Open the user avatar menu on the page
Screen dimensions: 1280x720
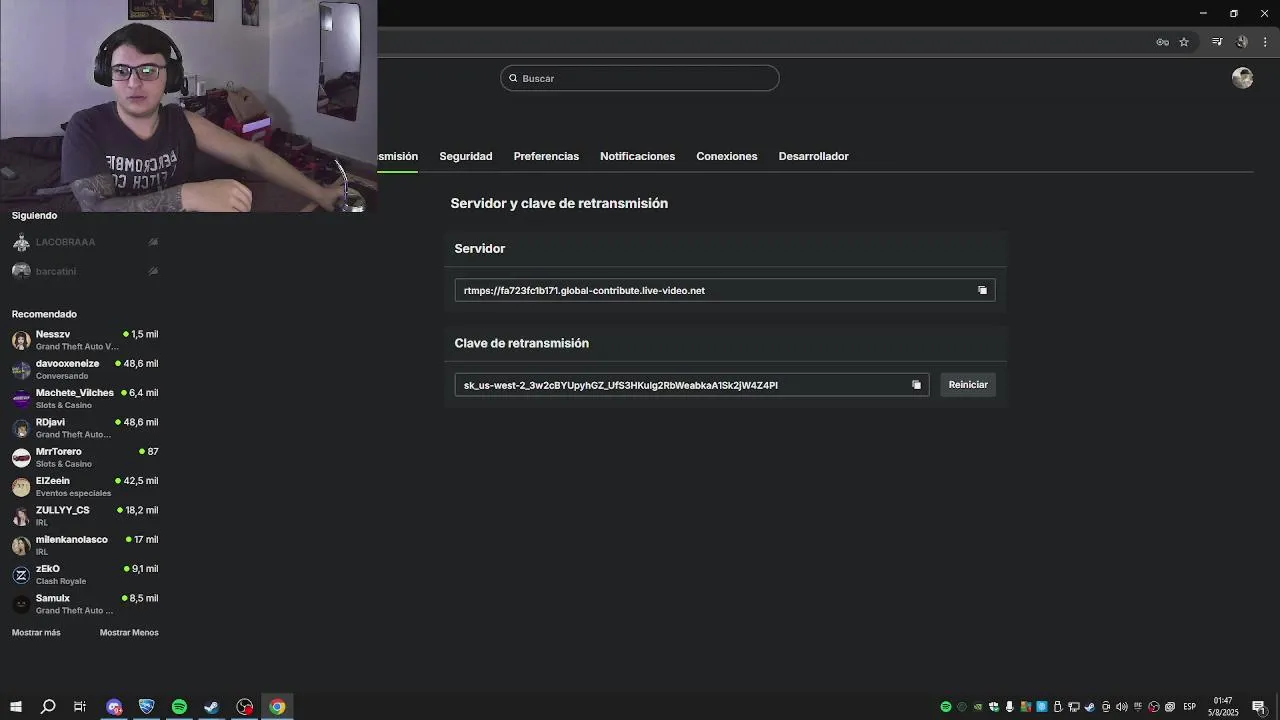[x=1243, y=78]
